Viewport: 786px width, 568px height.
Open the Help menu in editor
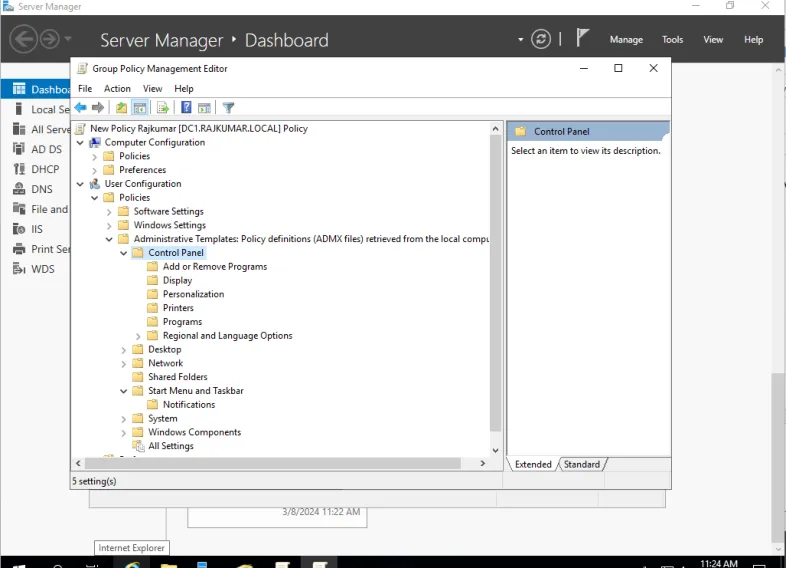183,89
